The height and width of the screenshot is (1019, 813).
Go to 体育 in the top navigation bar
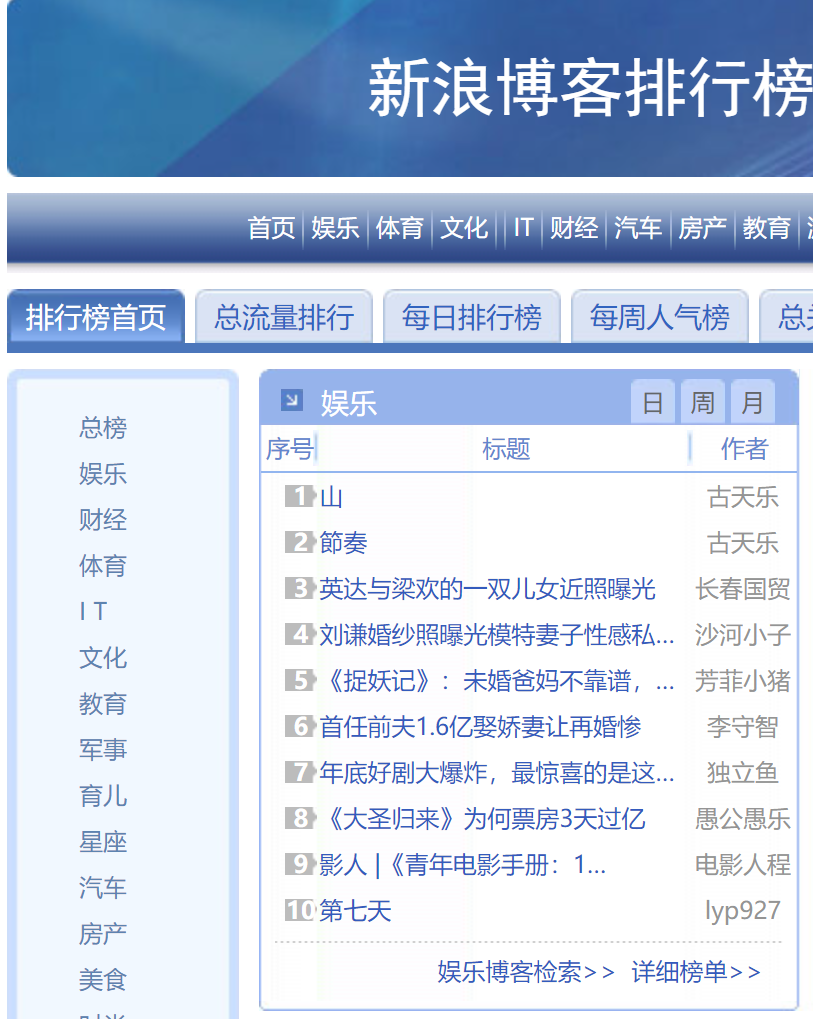point(400,228)
